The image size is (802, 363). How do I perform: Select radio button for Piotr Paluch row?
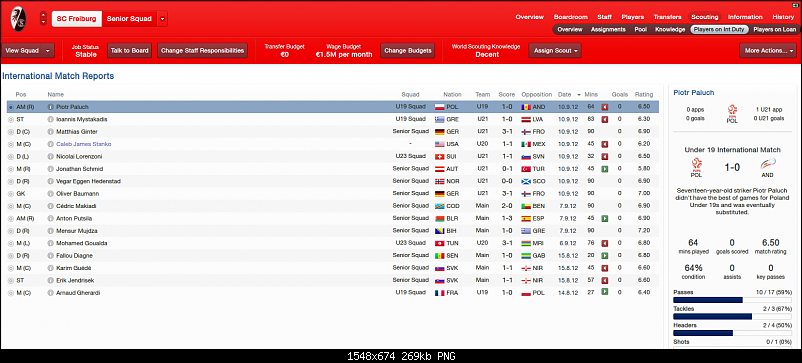11,107
